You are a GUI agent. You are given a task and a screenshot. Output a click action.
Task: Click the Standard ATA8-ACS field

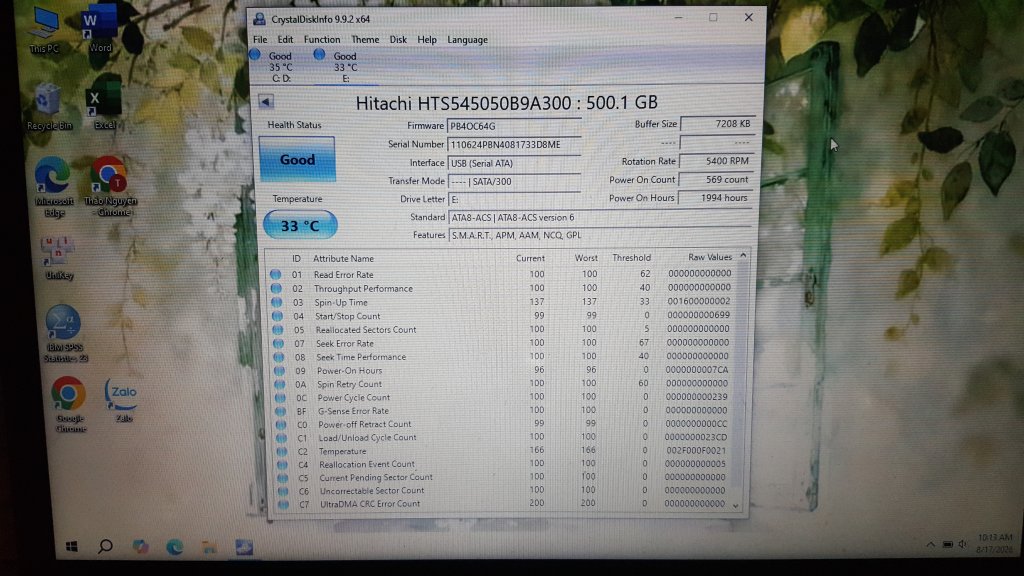coord(600,217)
